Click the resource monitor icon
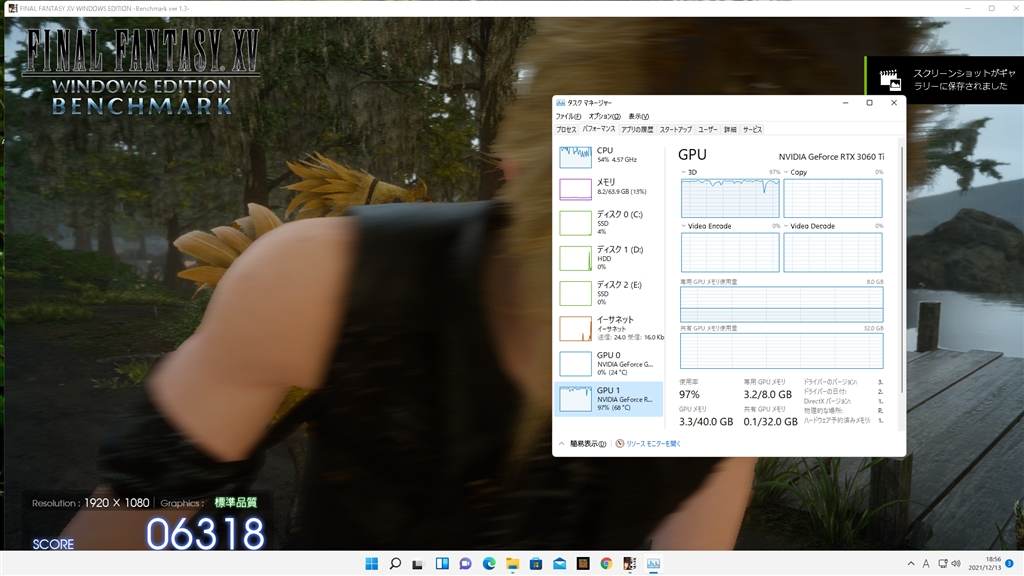Screen dimensions: 1024x576 tap(620, 443)
